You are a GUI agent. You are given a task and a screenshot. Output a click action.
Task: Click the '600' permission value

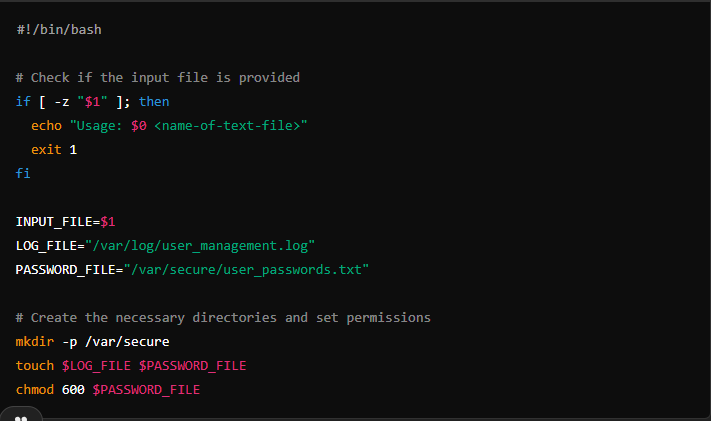(x=73, y=389)
